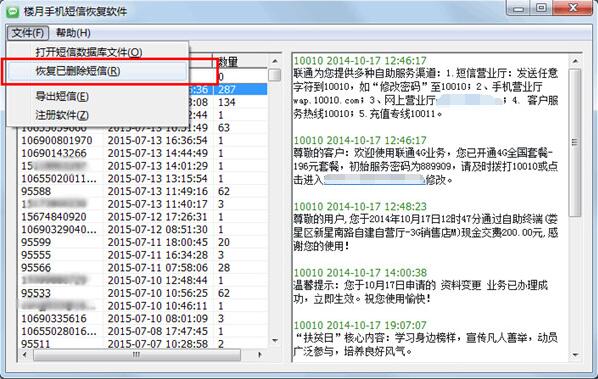Click contact list scroll down arrow
Image resolution: width=598 pixels, height=379 pixels.
(275, 340)
